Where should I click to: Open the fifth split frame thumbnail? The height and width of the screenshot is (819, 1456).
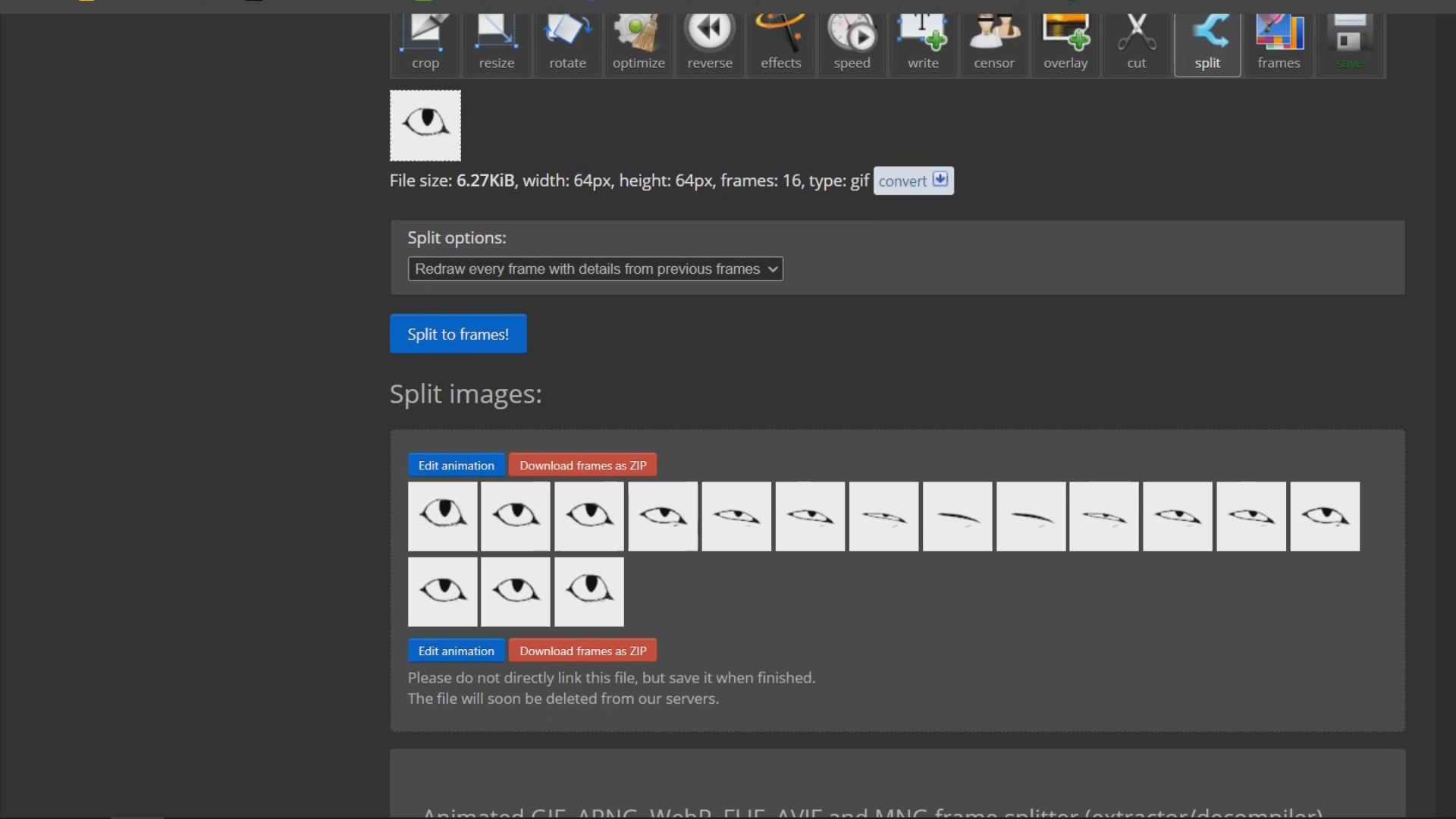pos(737,516)
